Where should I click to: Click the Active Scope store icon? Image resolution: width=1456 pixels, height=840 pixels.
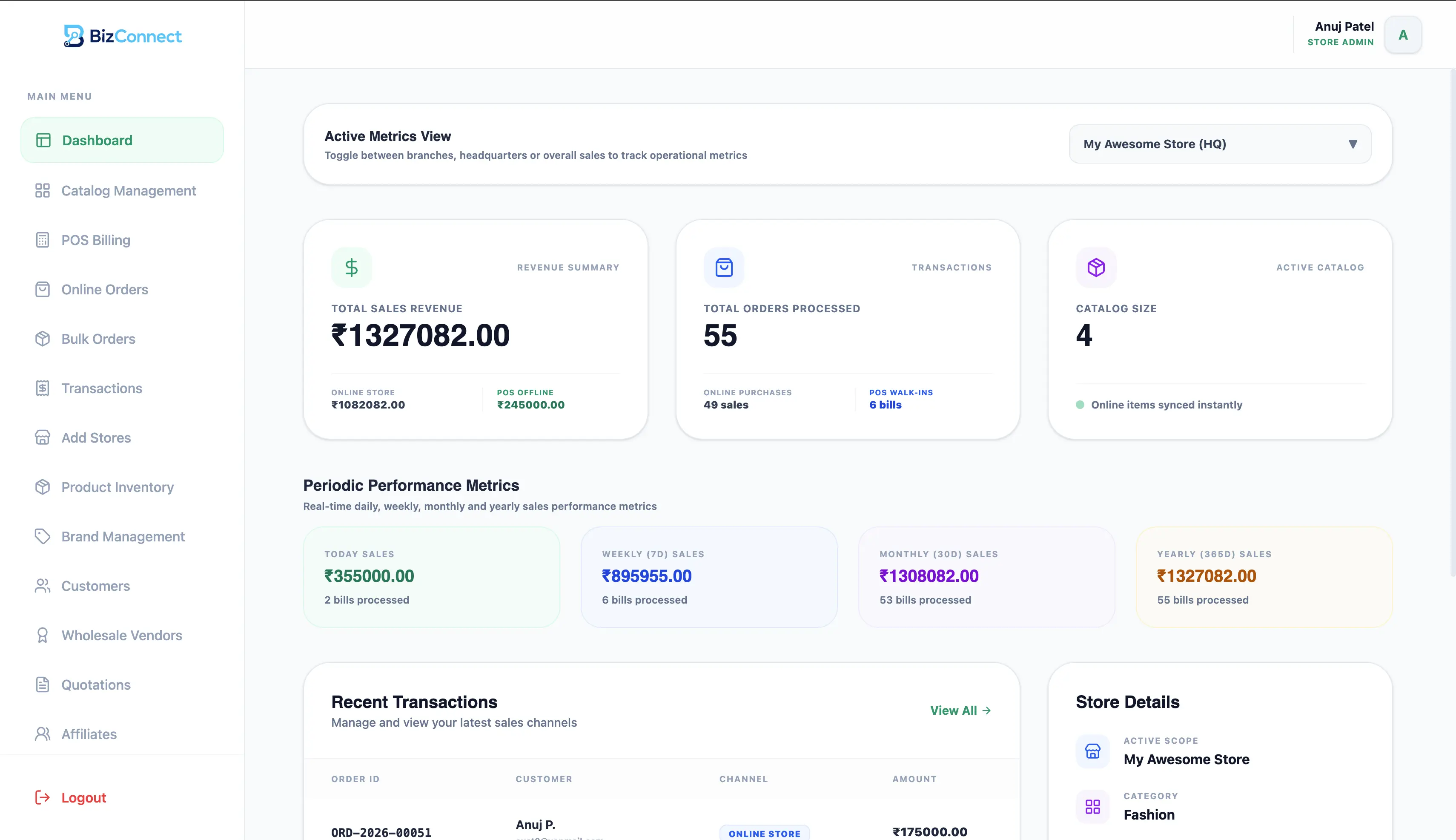(1093, 751)
